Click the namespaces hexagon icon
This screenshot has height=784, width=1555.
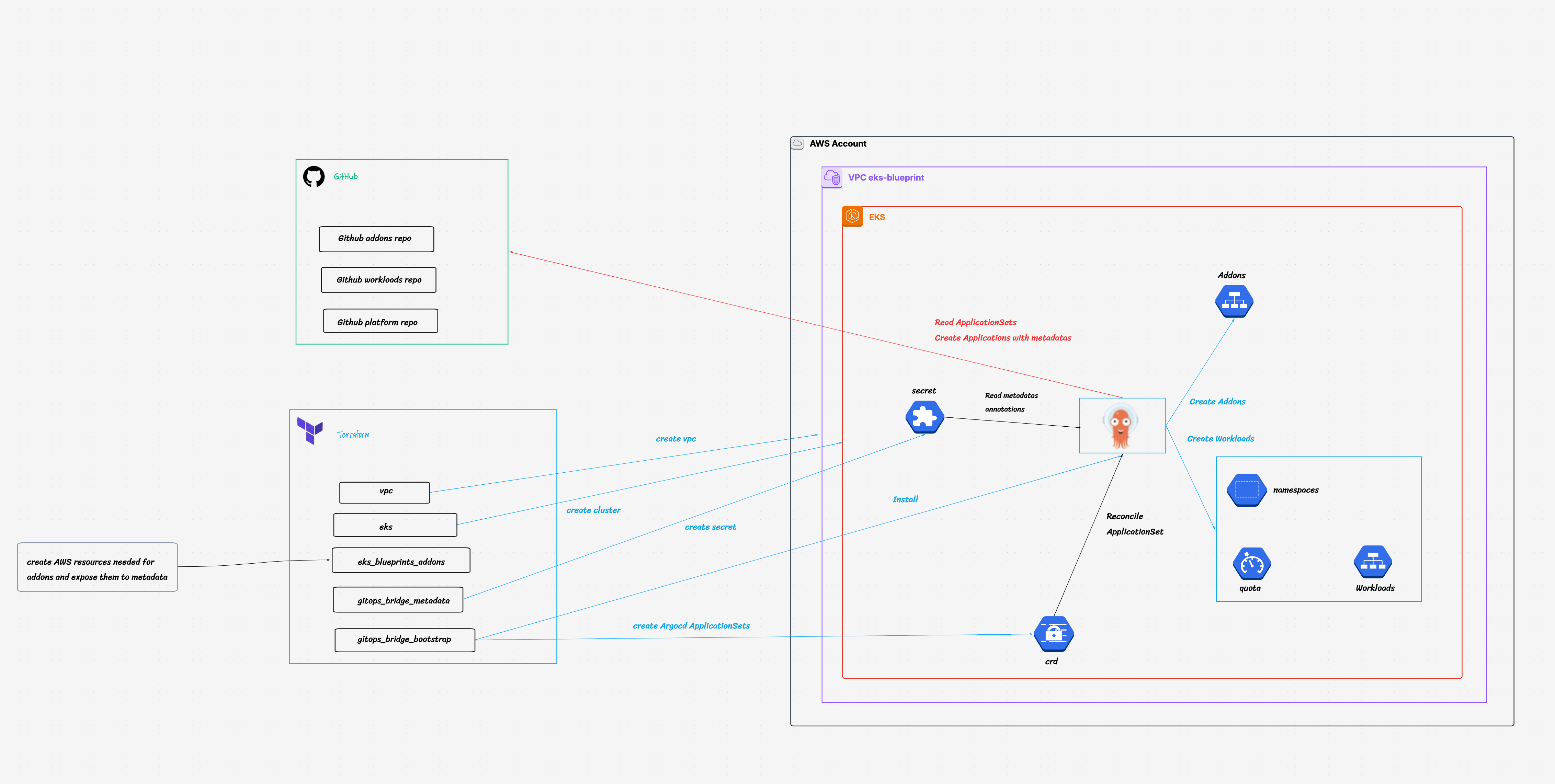[x=1246, y=489]
